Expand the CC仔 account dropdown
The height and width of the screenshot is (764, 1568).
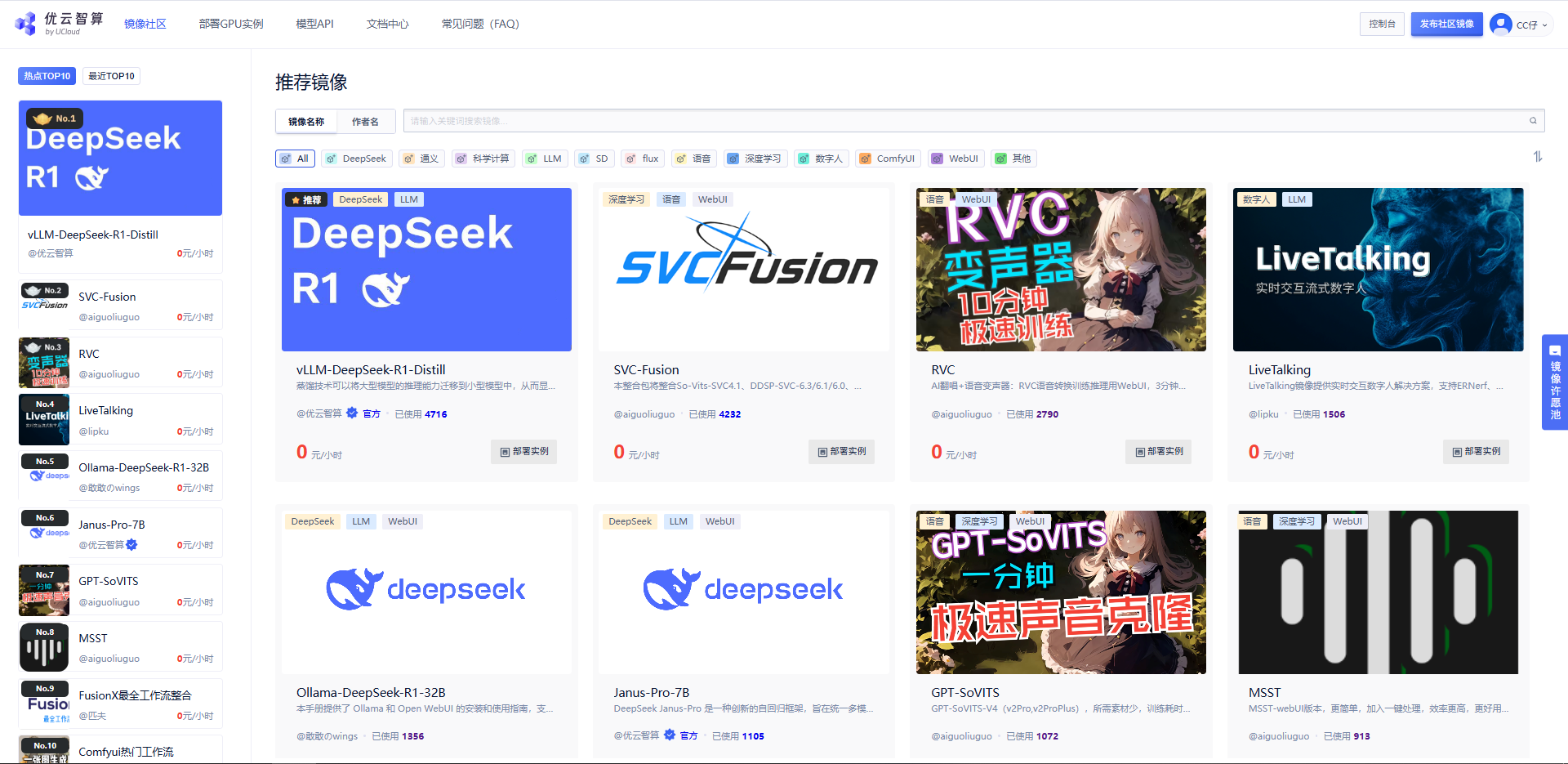(x=1531, y=25)
